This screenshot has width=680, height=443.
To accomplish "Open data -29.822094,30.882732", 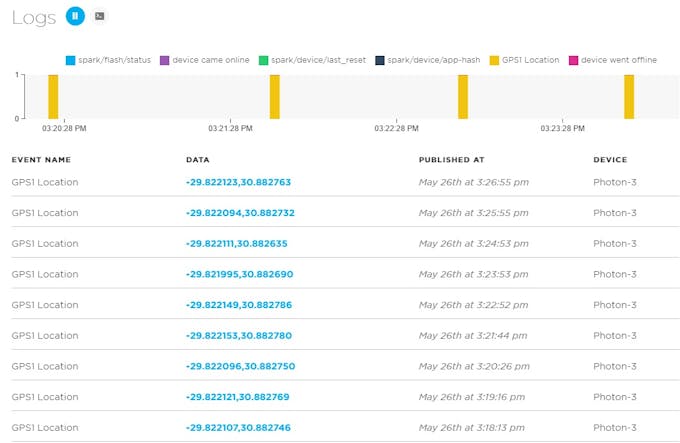I will pos(240,213).
